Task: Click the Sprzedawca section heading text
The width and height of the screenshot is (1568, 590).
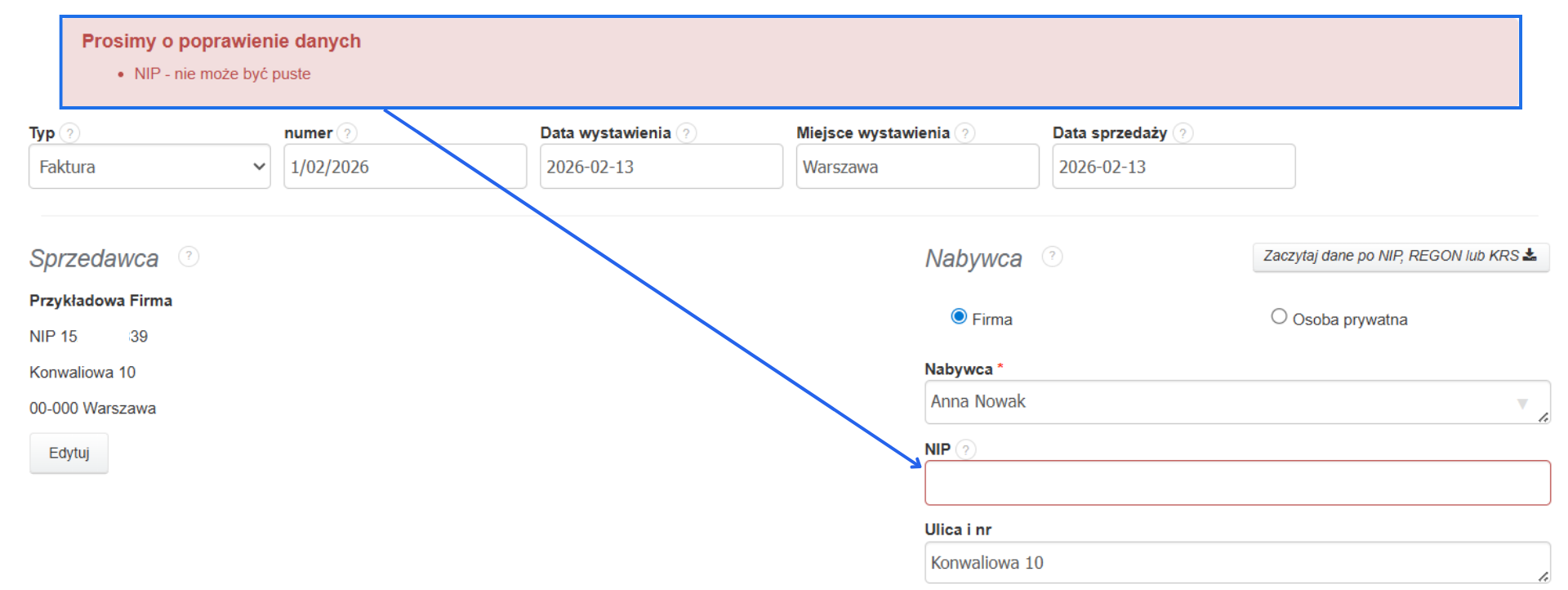Action: [x=94, y=258]
